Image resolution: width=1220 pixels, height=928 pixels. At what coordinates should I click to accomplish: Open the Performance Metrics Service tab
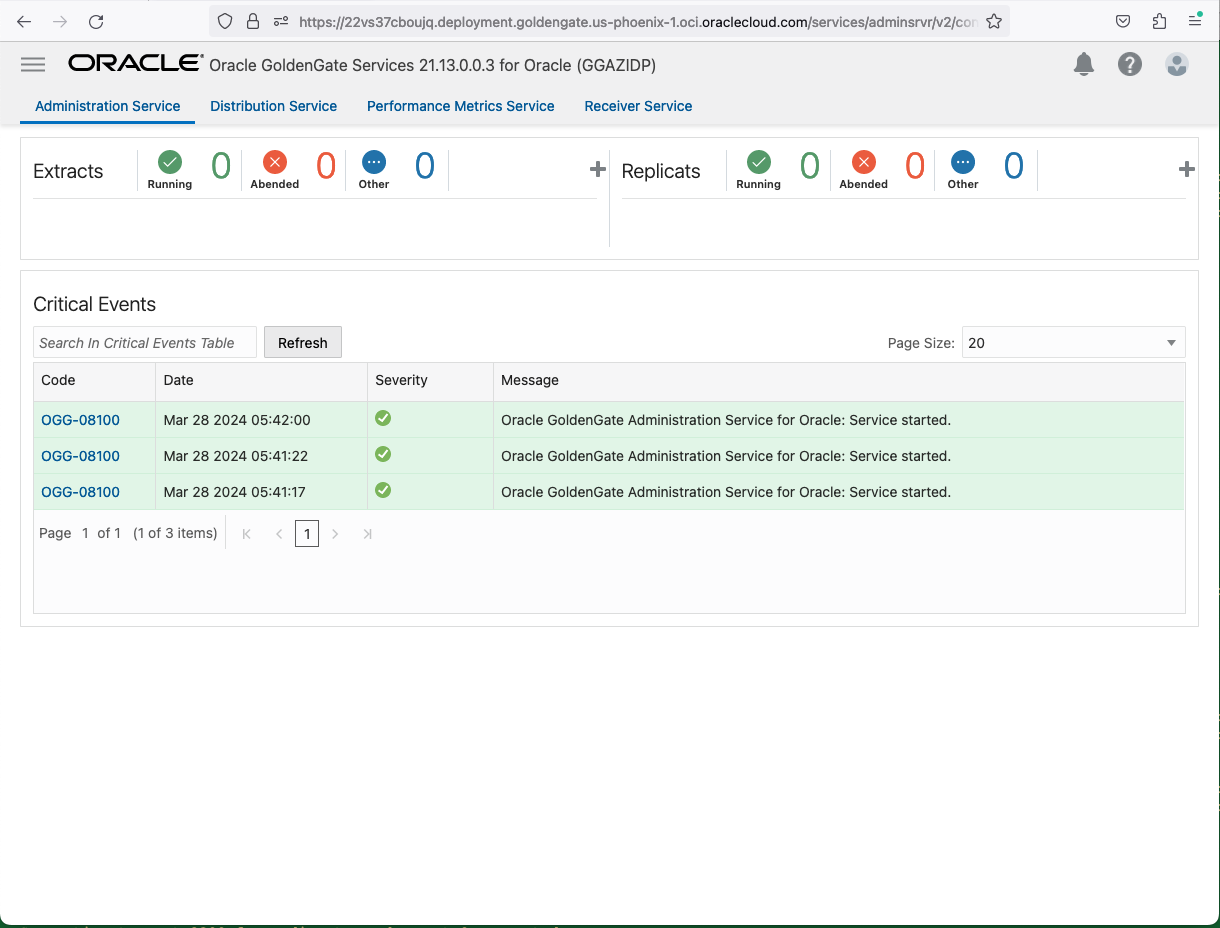point(460,106)
